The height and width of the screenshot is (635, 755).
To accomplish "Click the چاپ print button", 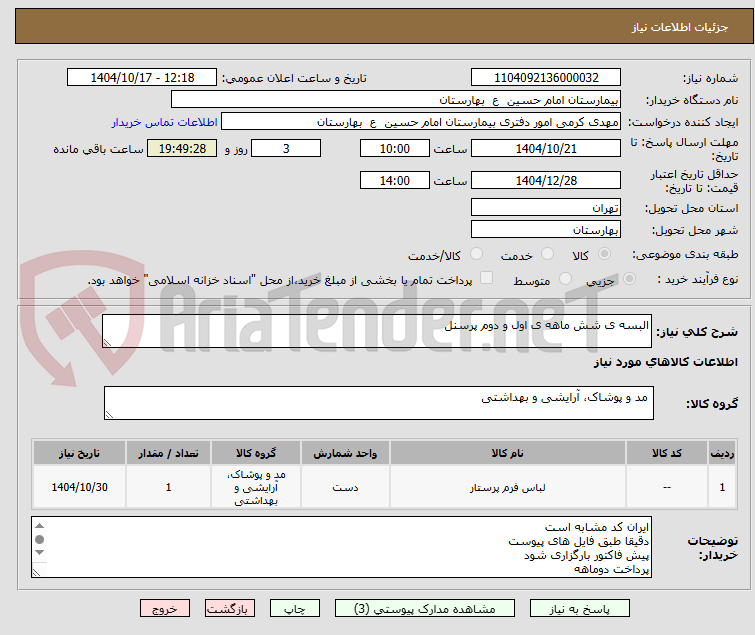I will point(294,609).
